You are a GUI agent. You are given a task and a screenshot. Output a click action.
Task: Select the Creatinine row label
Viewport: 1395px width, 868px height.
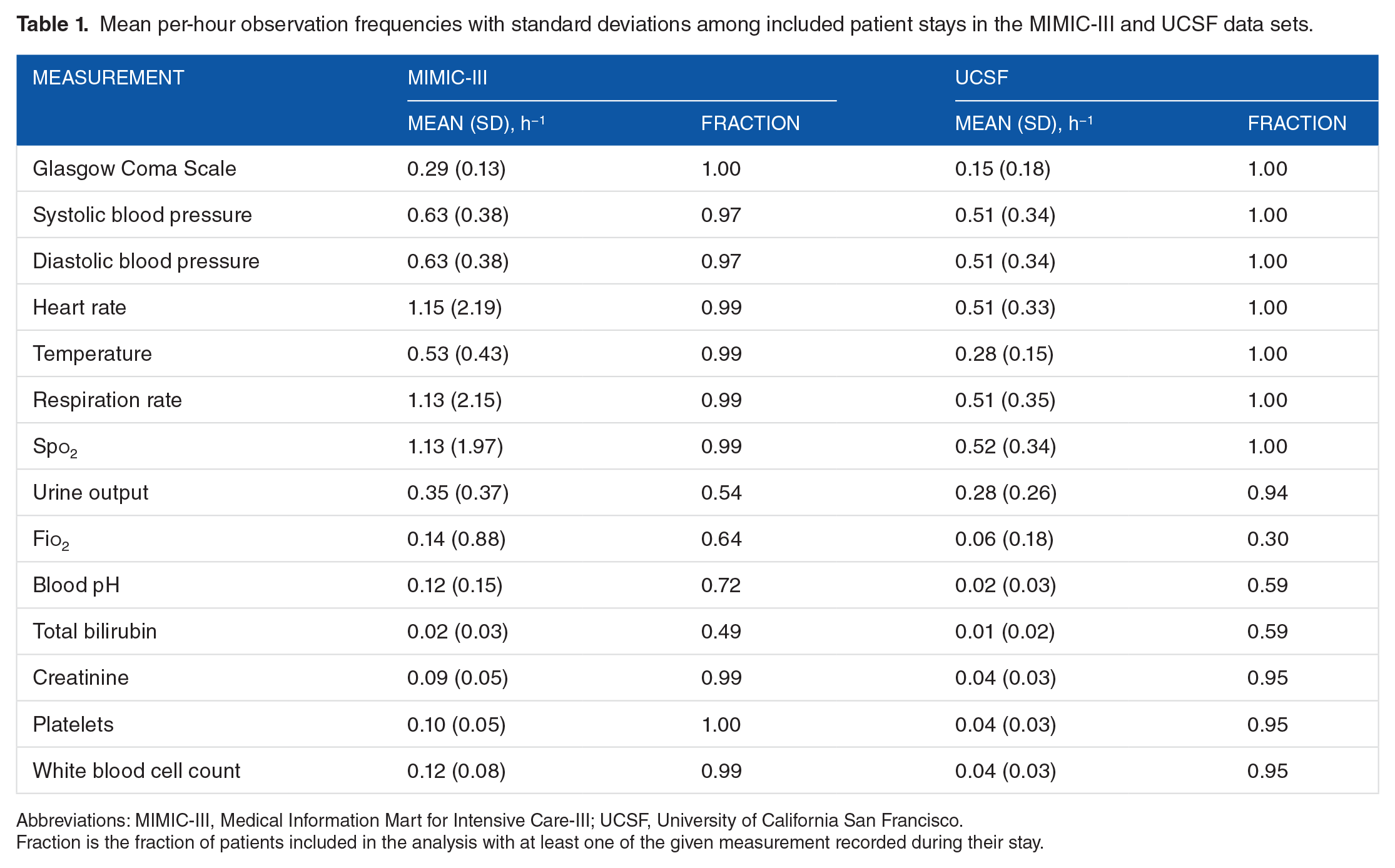(81, 678)
